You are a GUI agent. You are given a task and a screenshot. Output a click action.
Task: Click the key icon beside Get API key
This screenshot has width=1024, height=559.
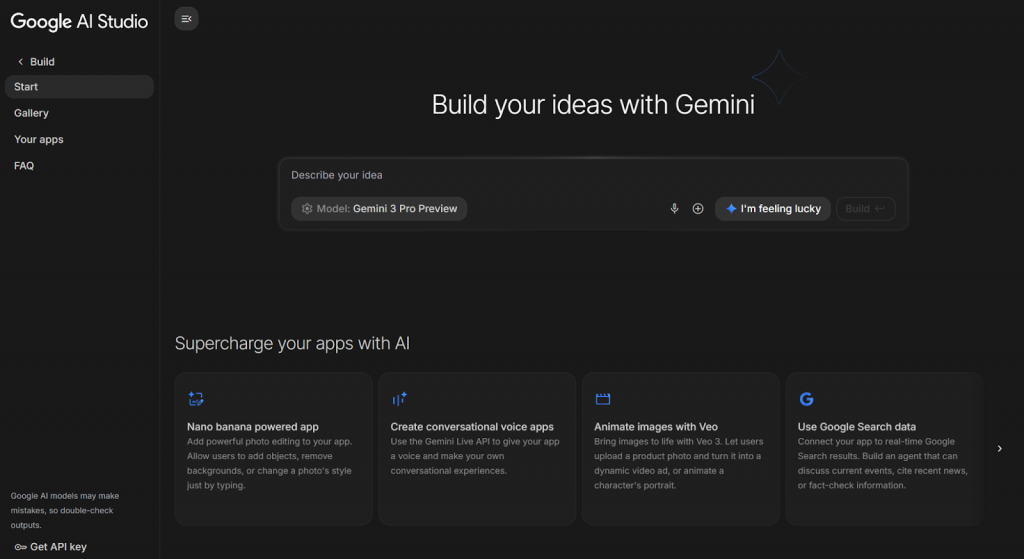coord(20,547)
